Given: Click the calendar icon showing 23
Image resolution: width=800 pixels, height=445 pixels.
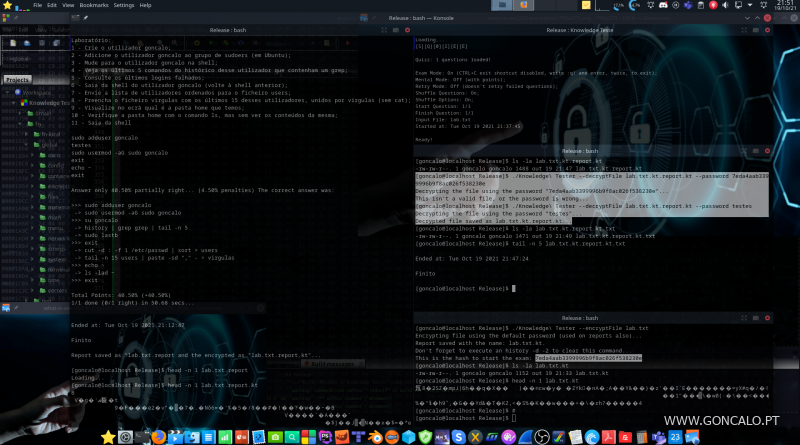Looking at the screenshot, I should click(676, 437).
